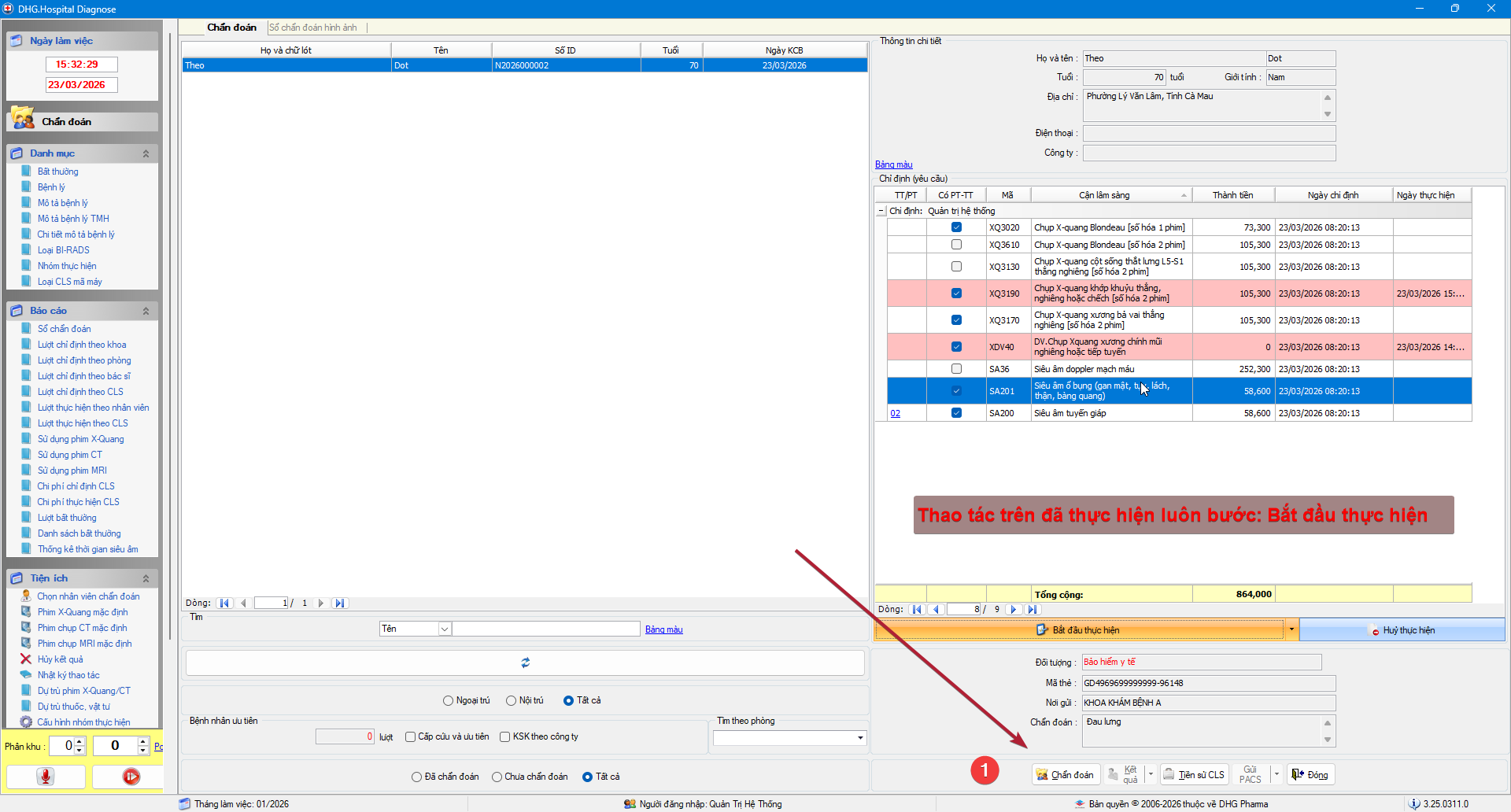This screenshot has height=812, width=1511.
Task: Click the search text input beside Tên
Action: point(546,629)
